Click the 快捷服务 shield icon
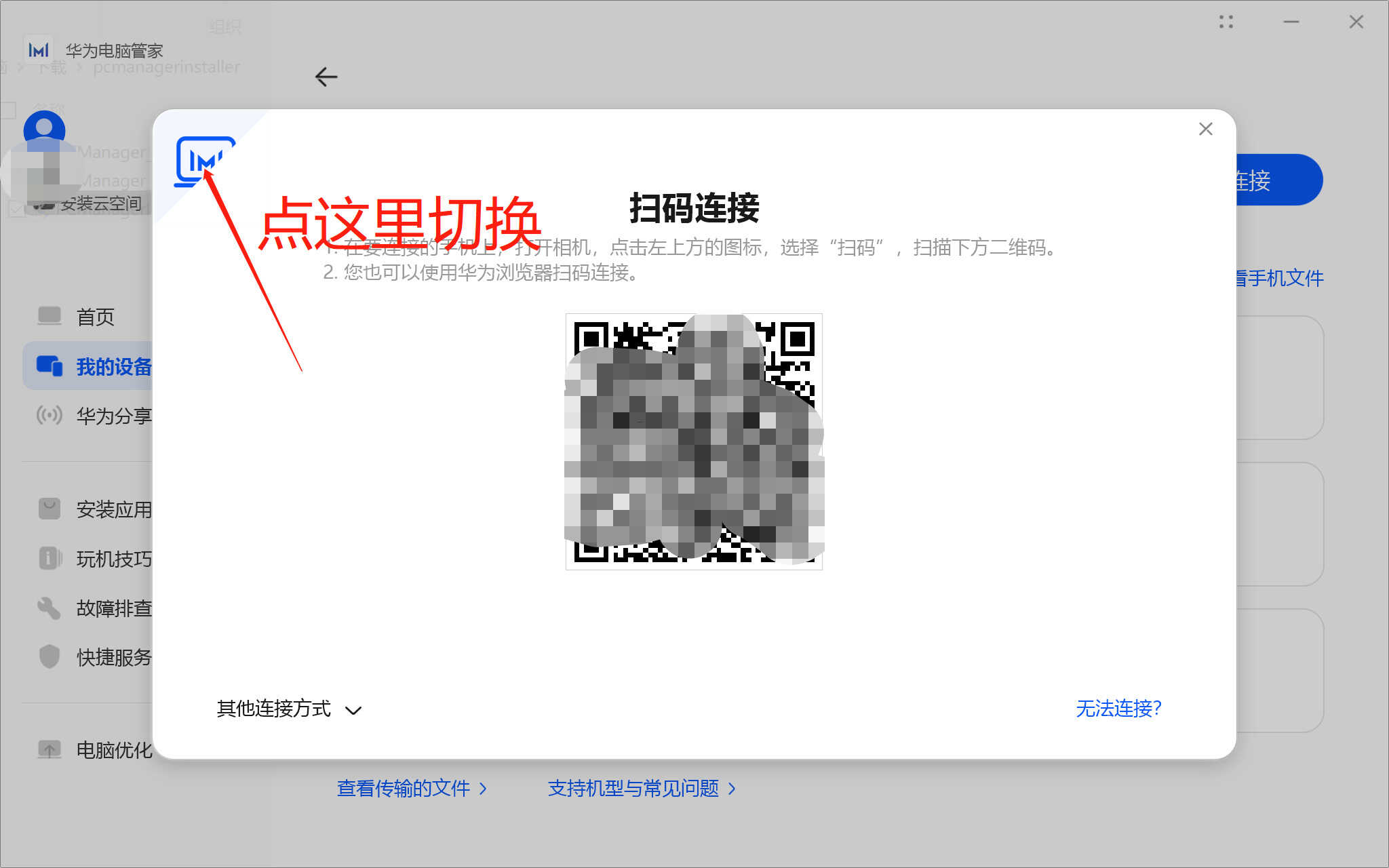 [49, 656]
